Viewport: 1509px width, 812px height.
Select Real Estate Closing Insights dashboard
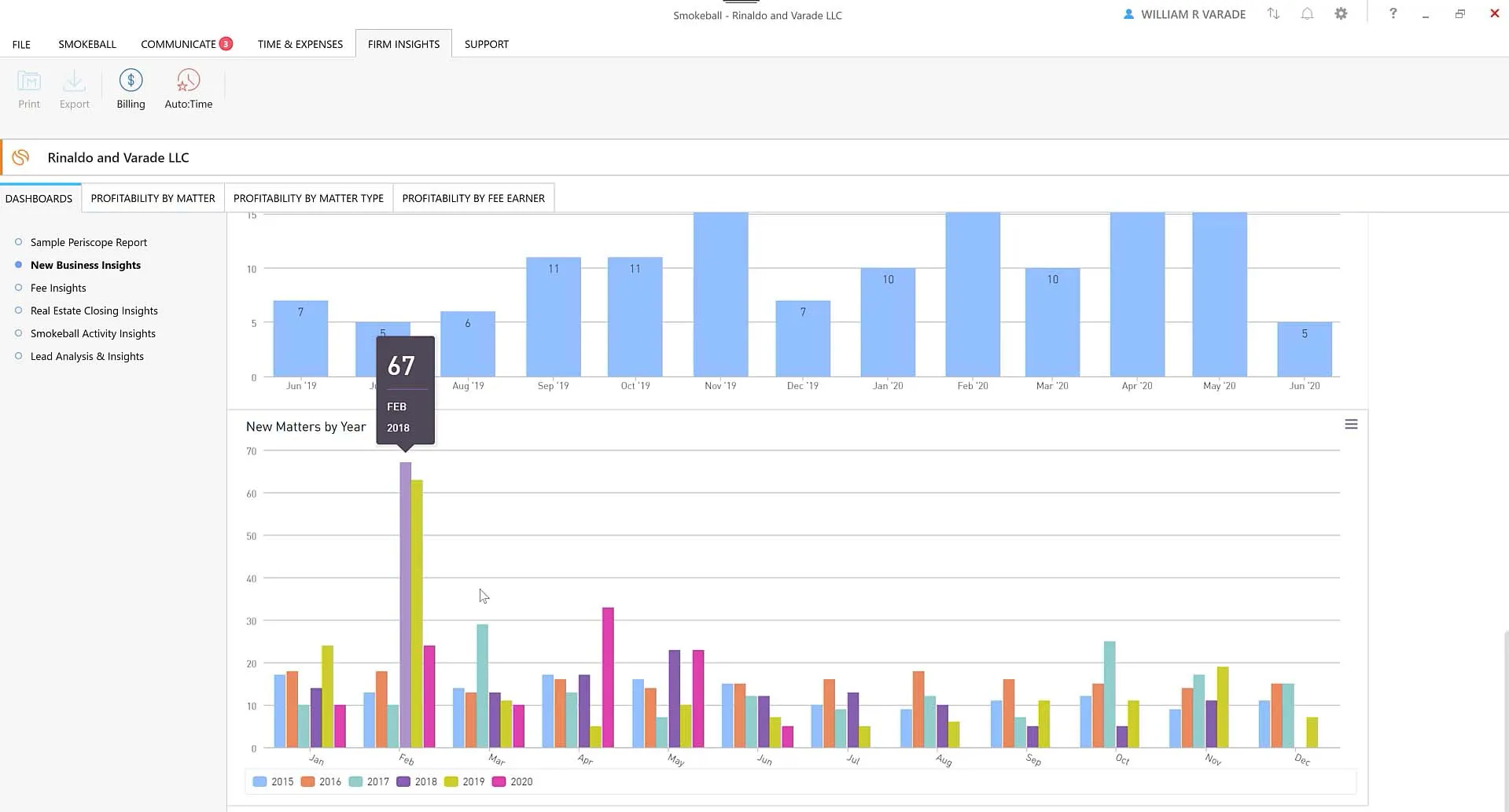94,310
